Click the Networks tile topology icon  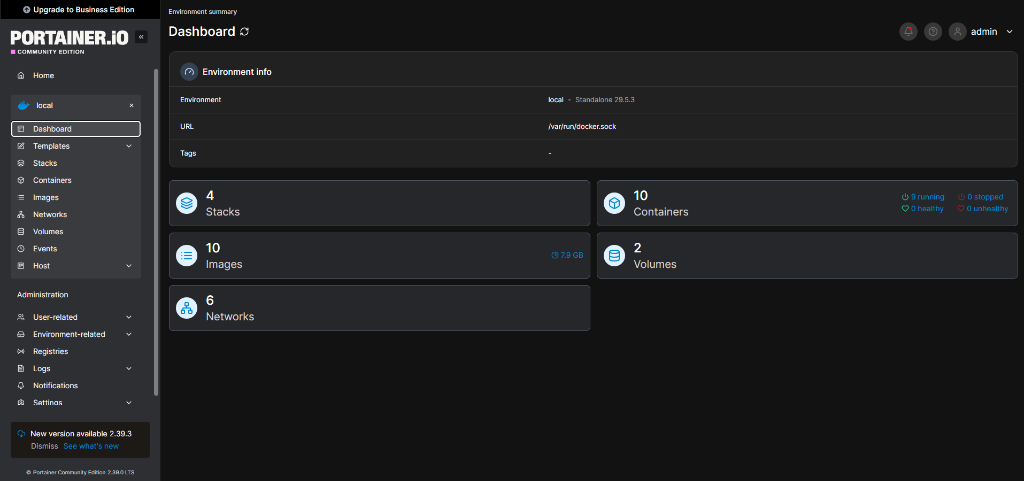[x=187, y=307]
